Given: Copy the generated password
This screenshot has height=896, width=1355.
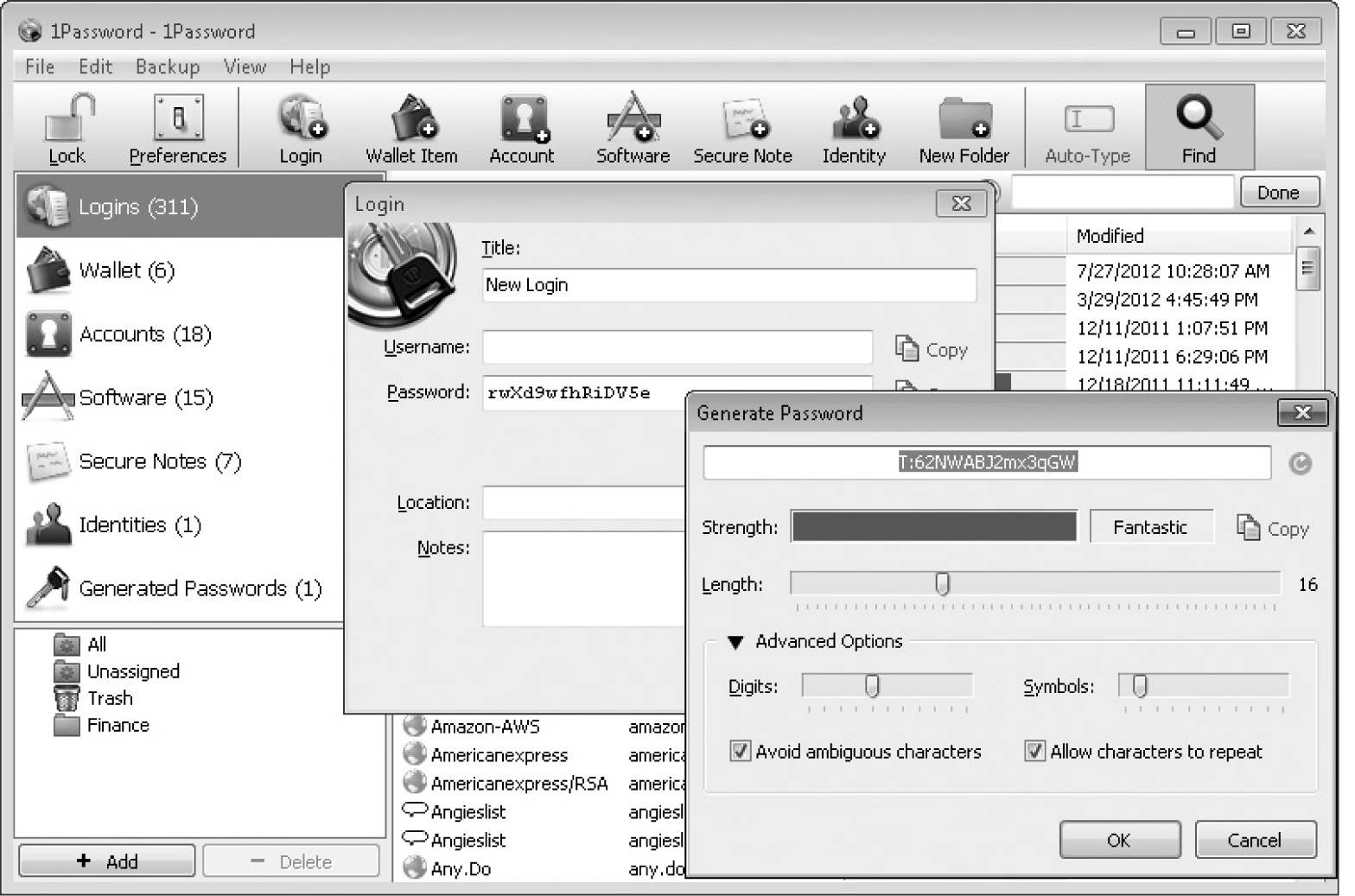Looking at the screenshot, I should click(1273, 528).
